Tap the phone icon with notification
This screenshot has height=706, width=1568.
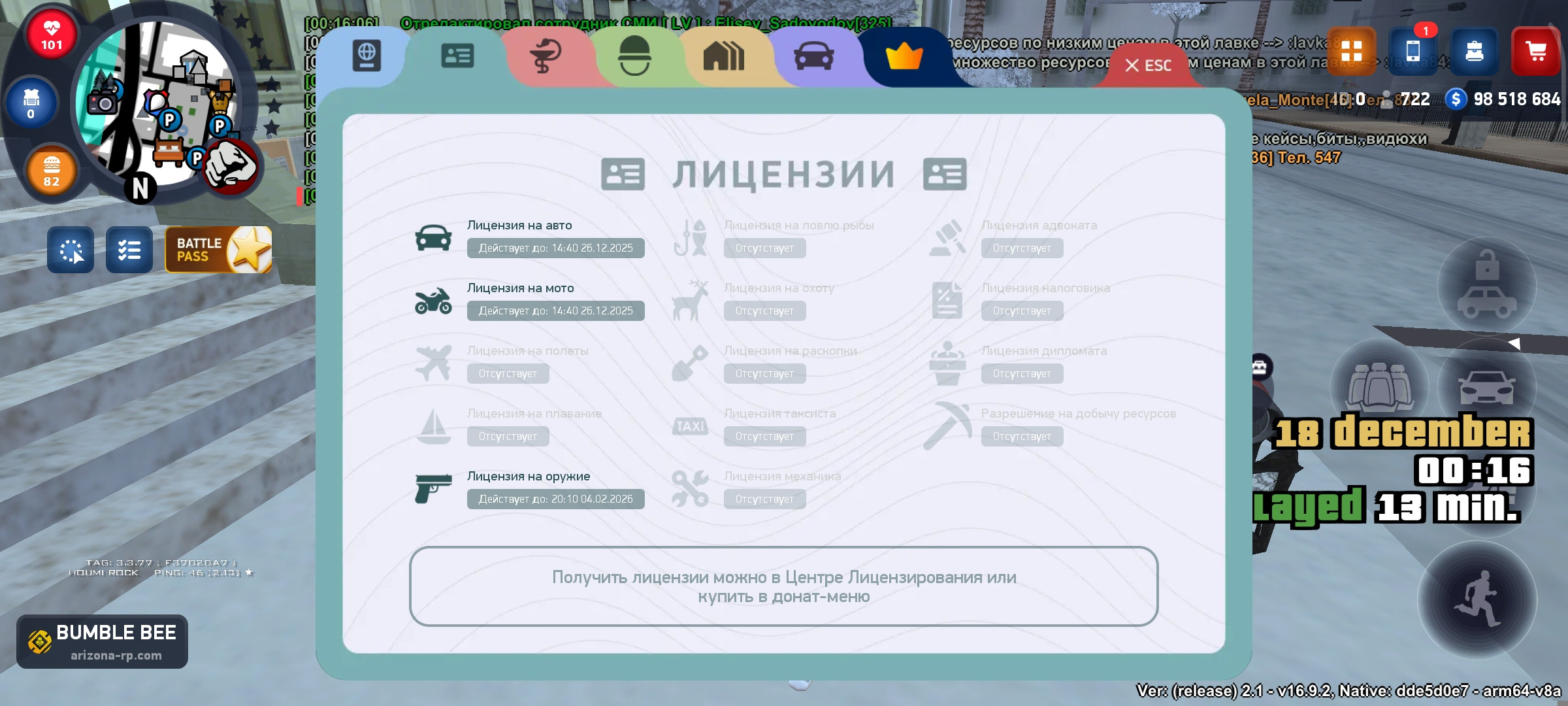1413,51
